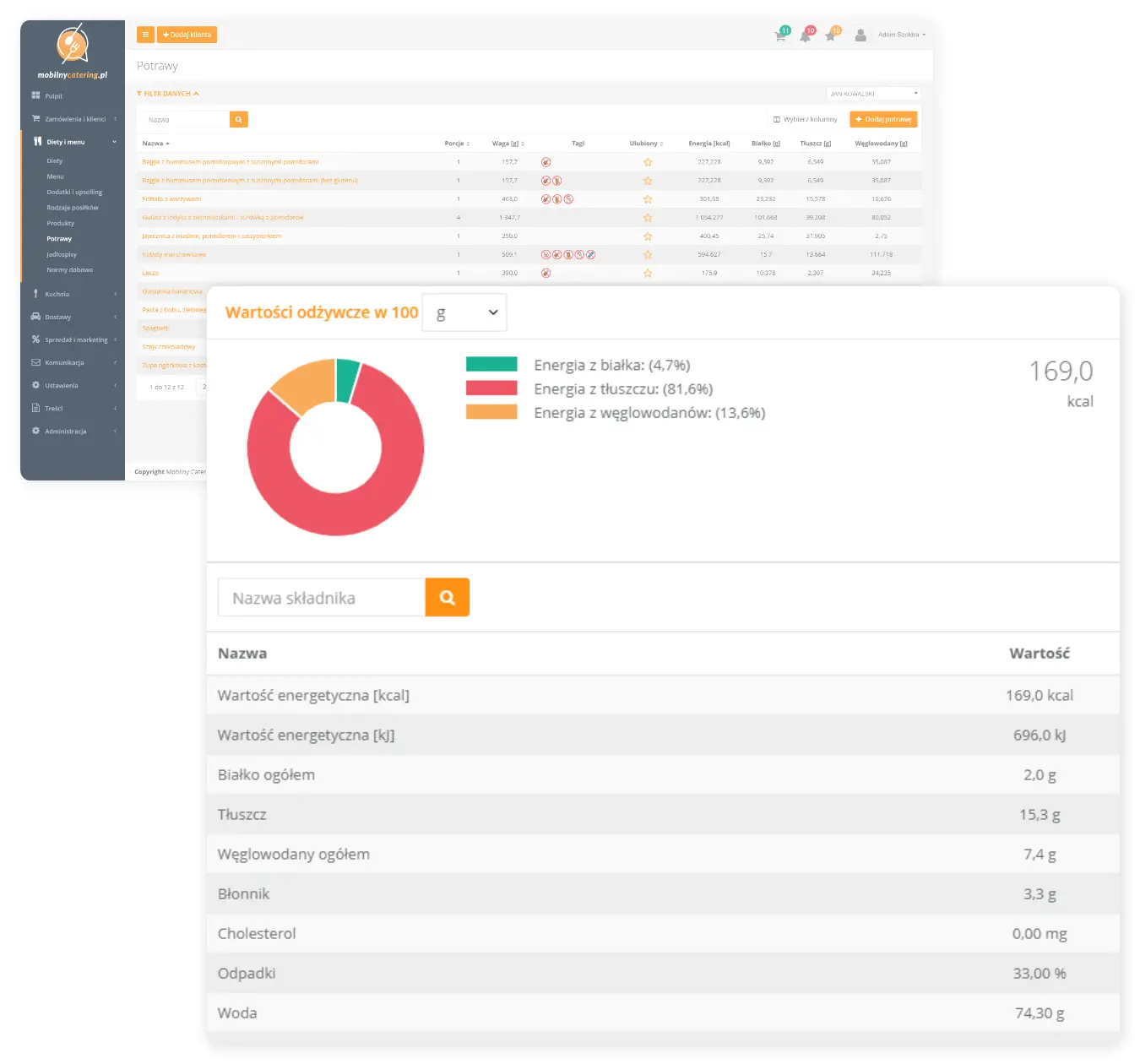This screenshot has height=1064, width=1140.
Task: Click the Treści document icon
Action: tap(35, 408)
